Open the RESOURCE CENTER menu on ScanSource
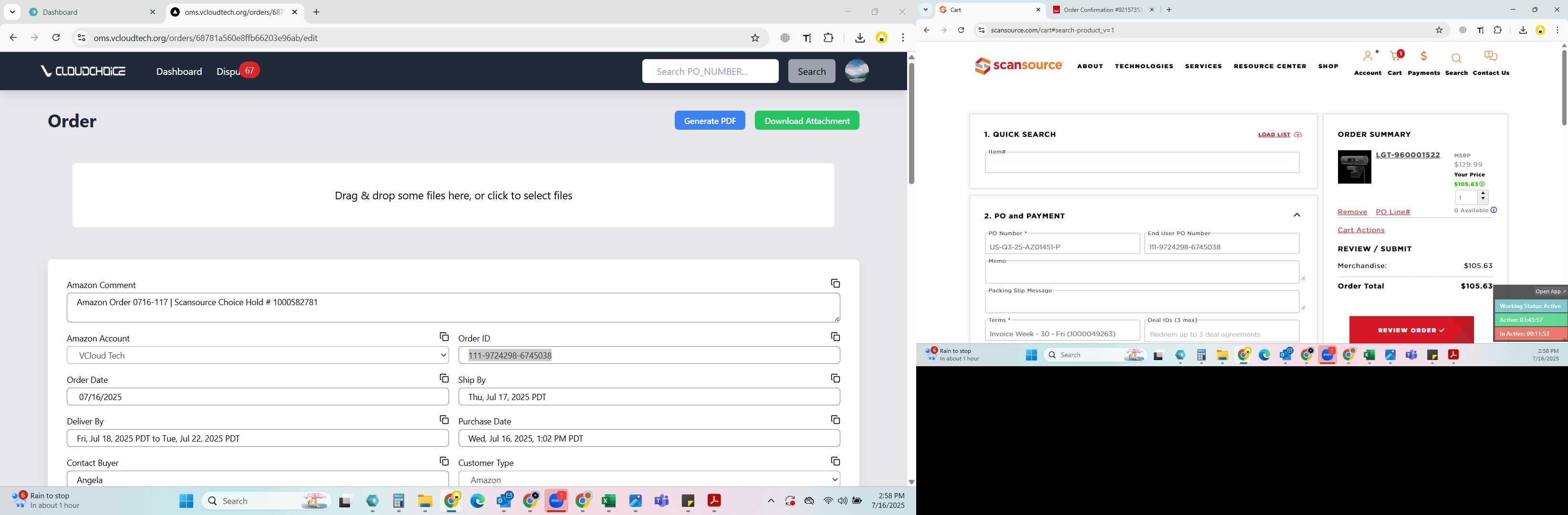This screenshot has width=1568, height=515. pos(1270,66)
